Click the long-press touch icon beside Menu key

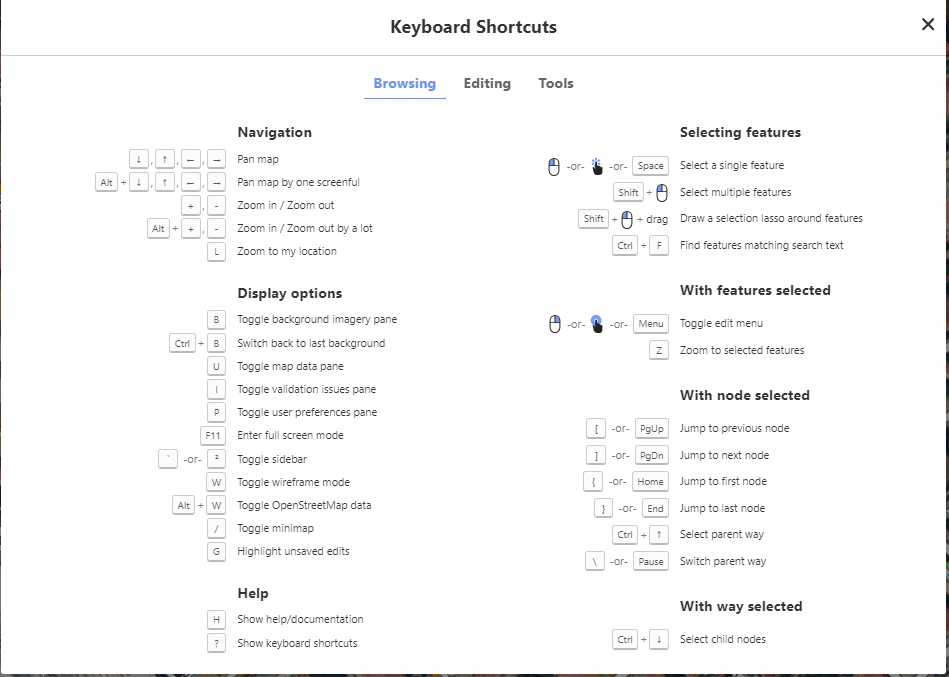tap(597, 324)
